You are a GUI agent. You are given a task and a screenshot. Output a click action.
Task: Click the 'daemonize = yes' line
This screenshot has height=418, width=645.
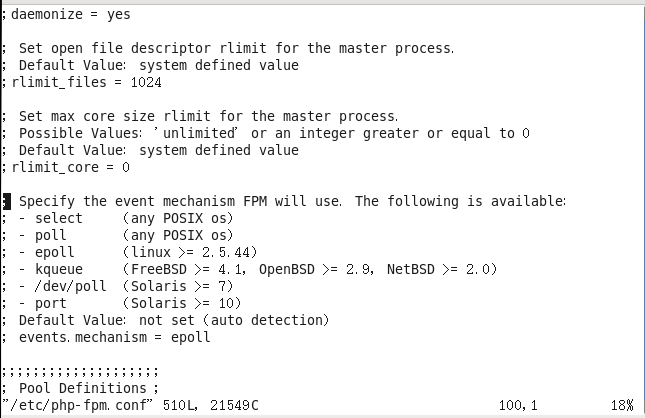point(66,14)
